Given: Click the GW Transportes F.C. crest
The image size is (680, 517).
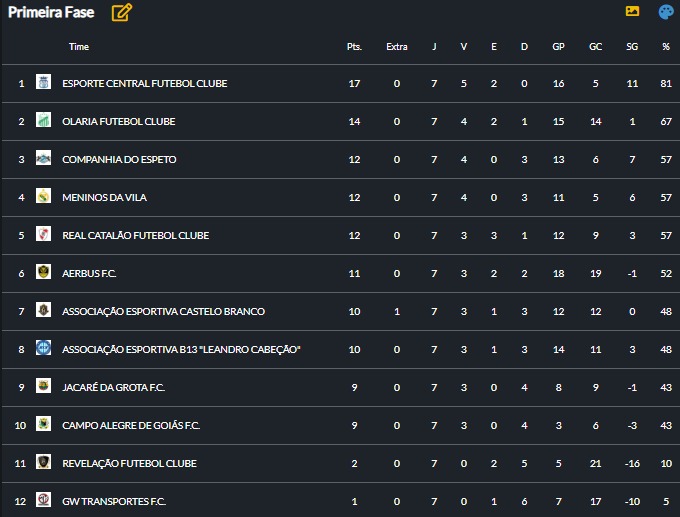Looking at the screenshot, I should [43, 501].
